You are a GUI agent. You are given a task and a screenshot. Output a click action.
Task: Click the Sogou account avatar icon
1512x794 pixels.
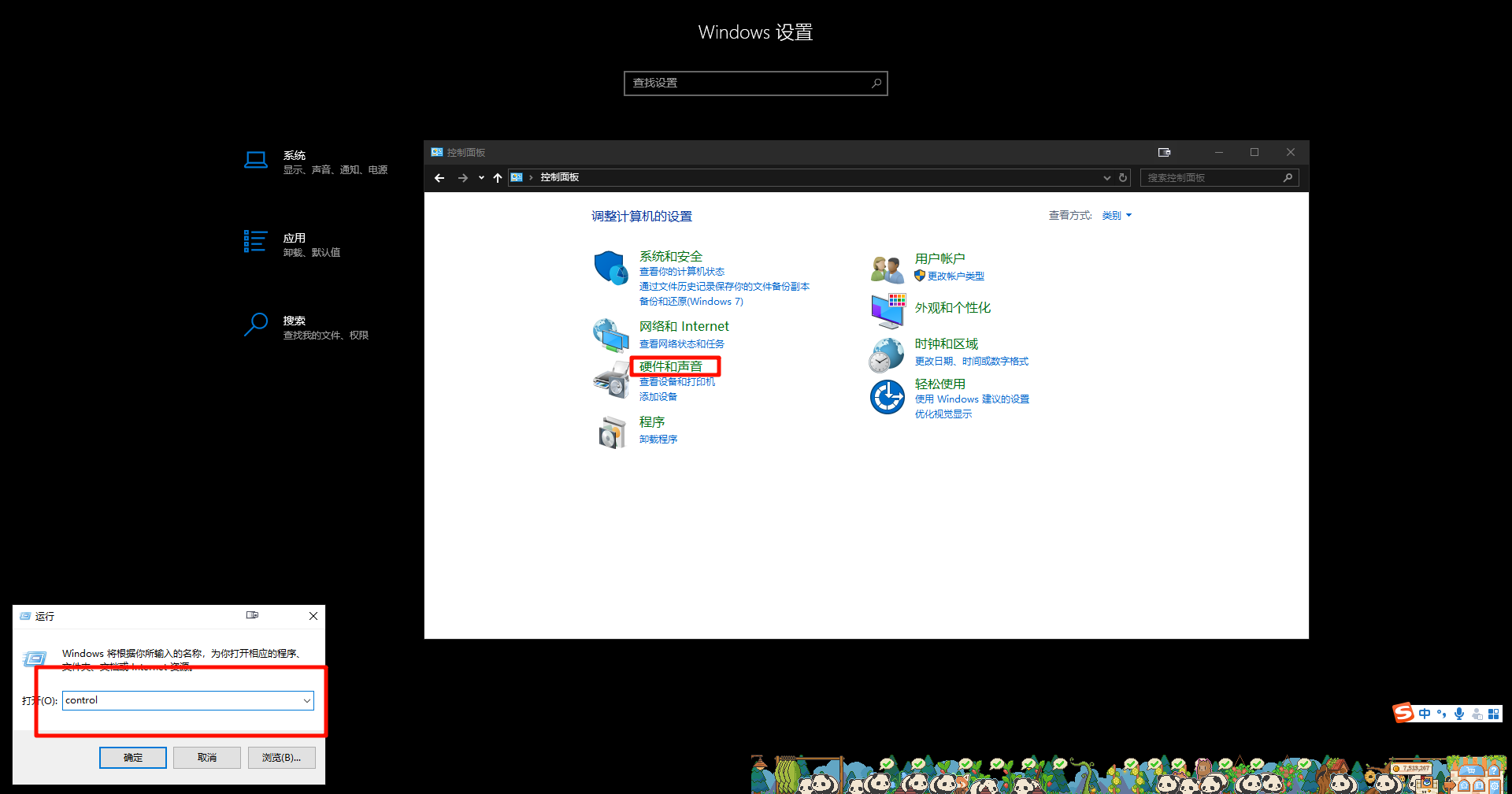click(1477, 714)
